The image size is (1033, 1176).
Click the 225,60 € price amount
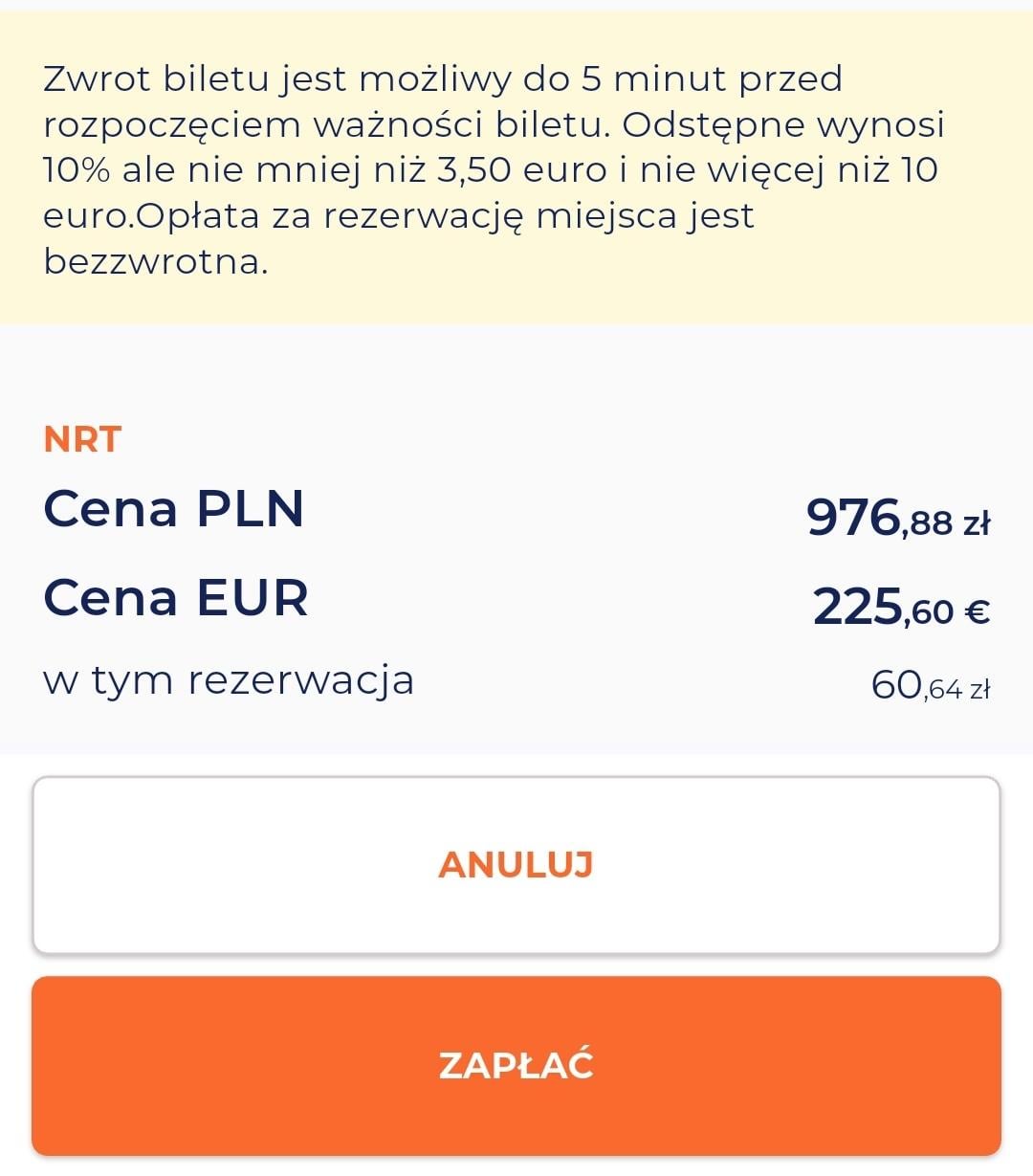[x=900, y=607]
